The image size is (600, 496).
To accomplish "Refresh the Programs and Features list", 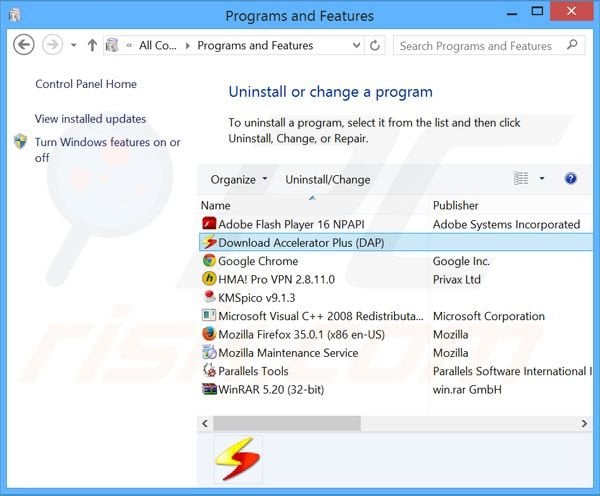I will (x=375, y=46).
